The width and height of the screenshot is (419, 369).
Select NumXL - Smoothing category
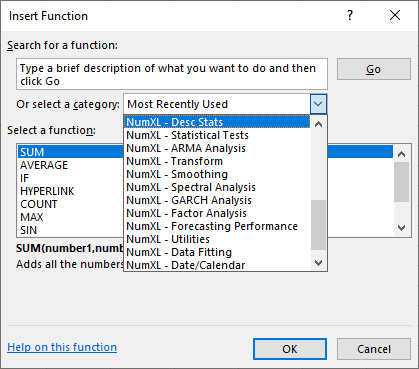tap(218, 174)
